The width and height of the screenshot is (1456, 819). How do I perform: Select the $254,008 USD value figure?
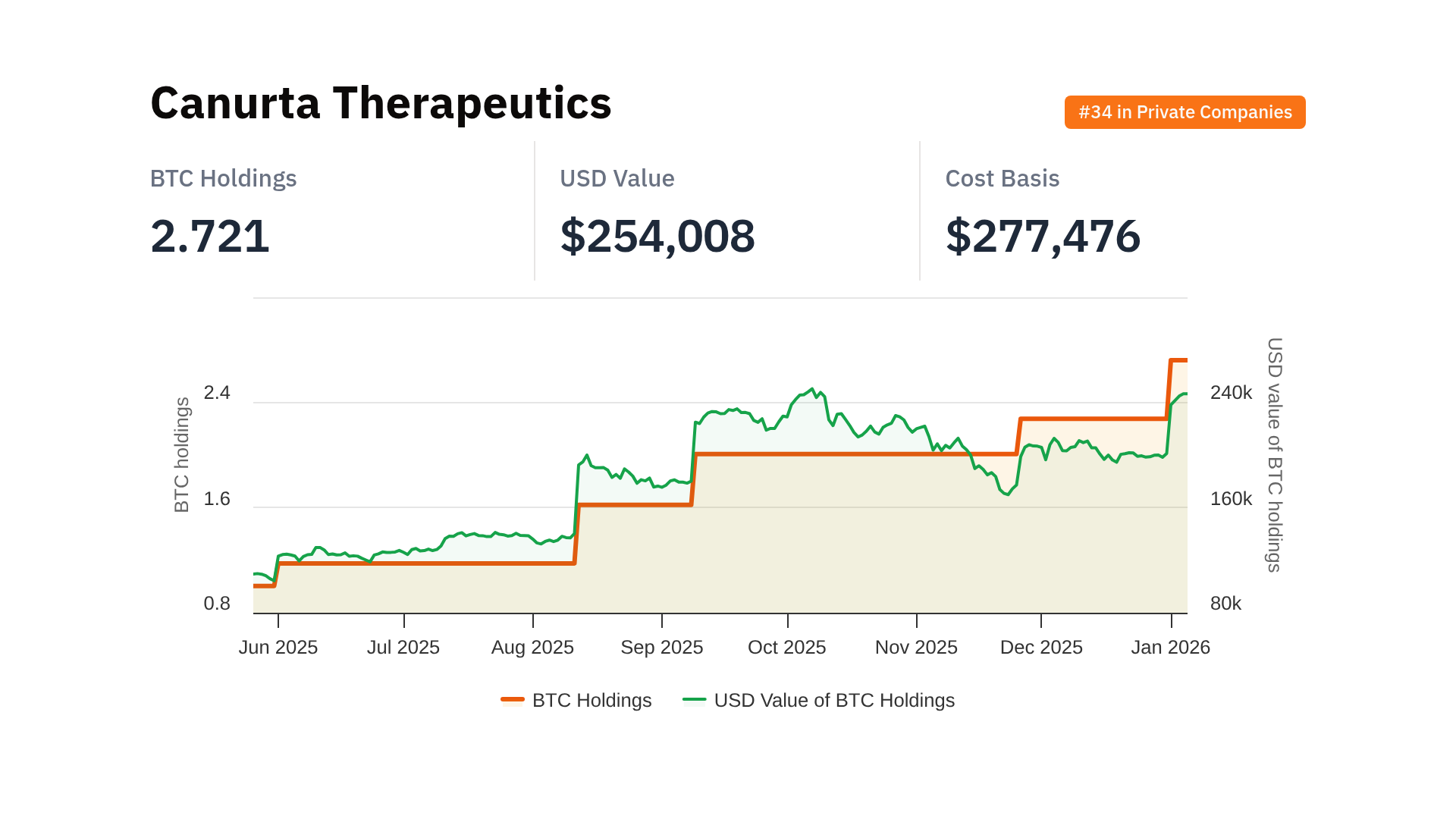click(x=657, y=236)
